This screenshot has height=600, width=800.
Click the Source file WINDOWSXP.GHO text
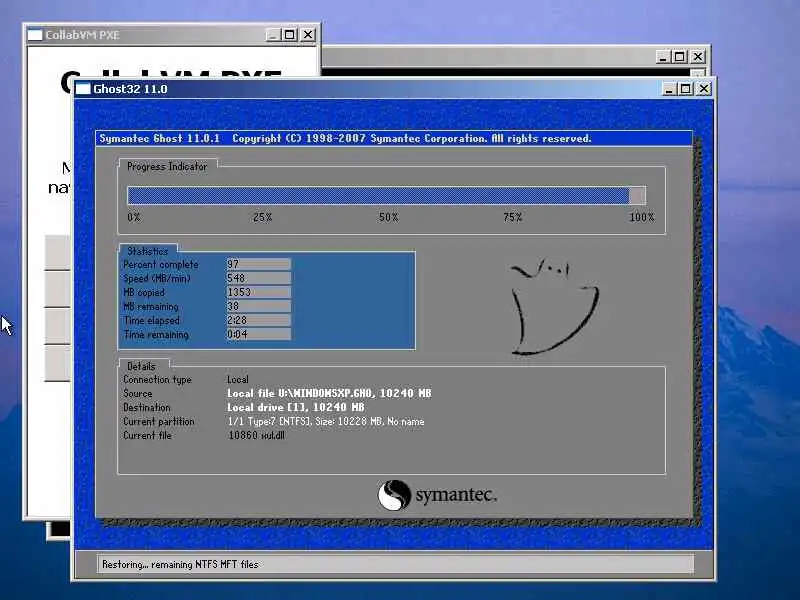coord(329,393)
